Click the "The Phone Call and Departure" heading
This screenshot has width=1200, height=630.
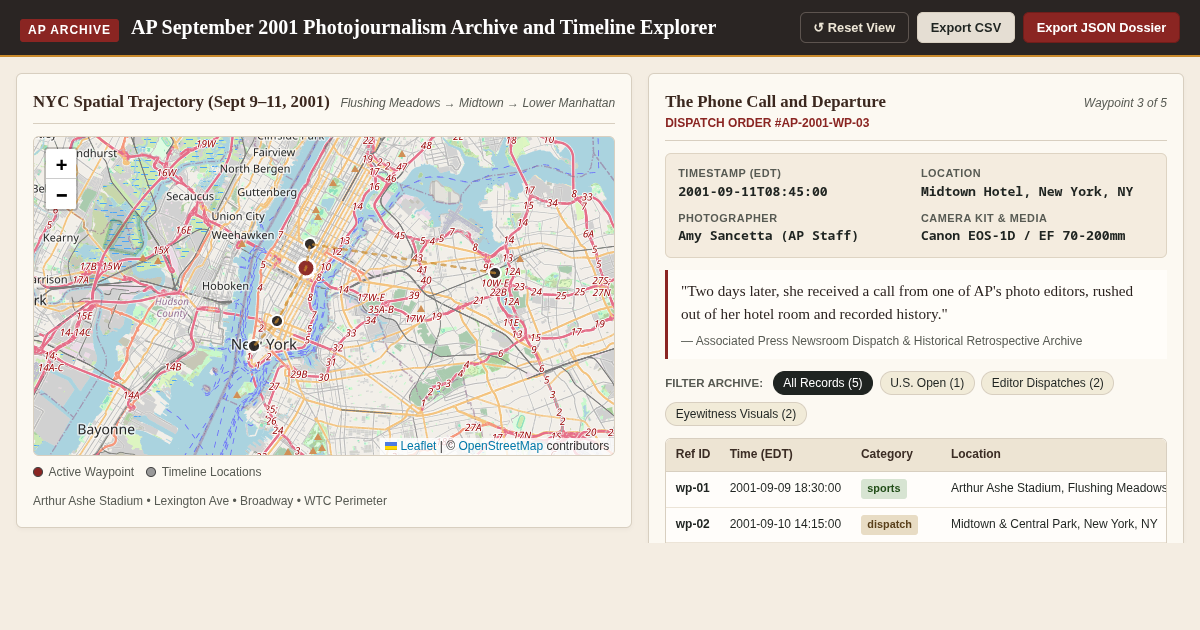click(x=775, y=102)
